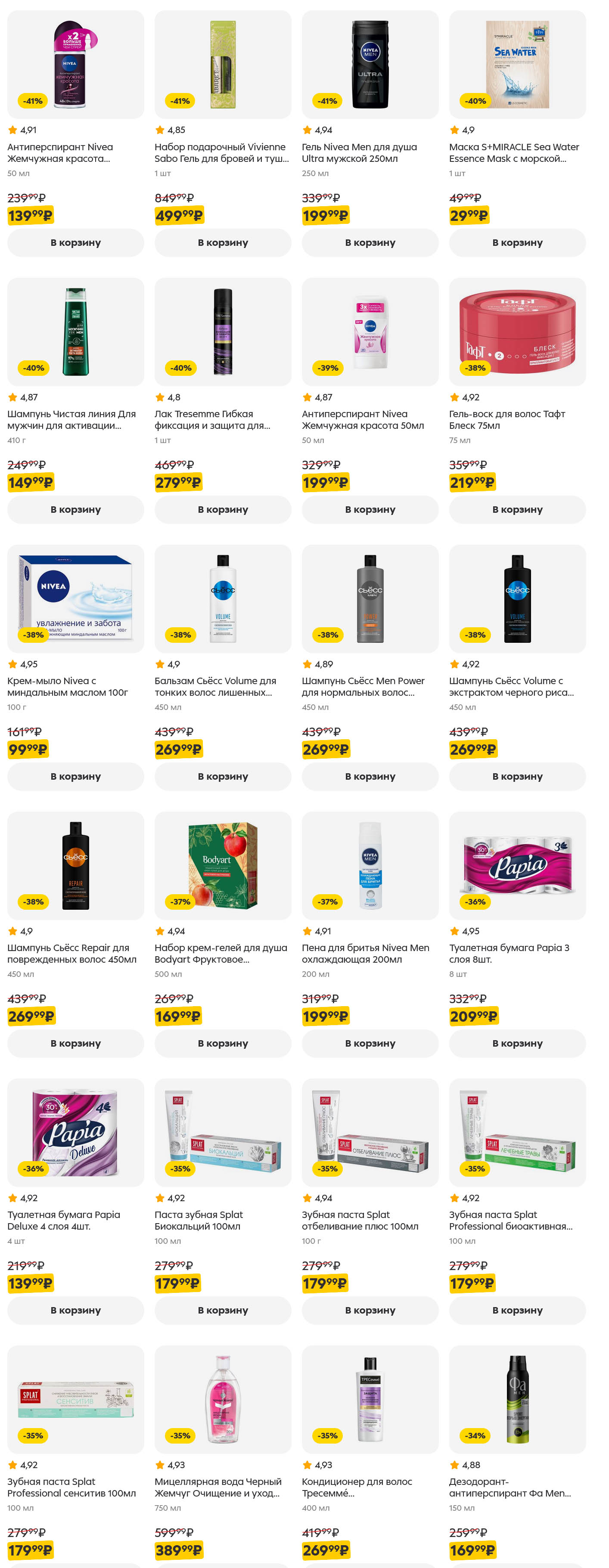Click the star icon beside the 4,91 Nivea antiperspirant rating

click(12, 130)
